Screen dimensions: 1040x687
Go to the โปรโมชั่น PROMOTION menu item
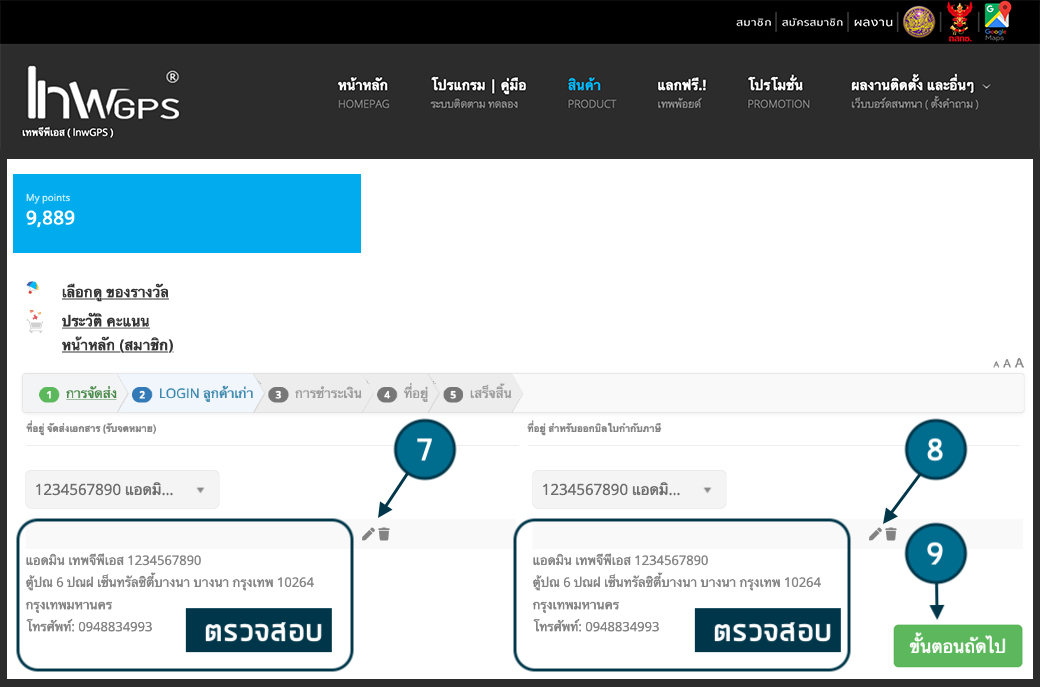778,93
